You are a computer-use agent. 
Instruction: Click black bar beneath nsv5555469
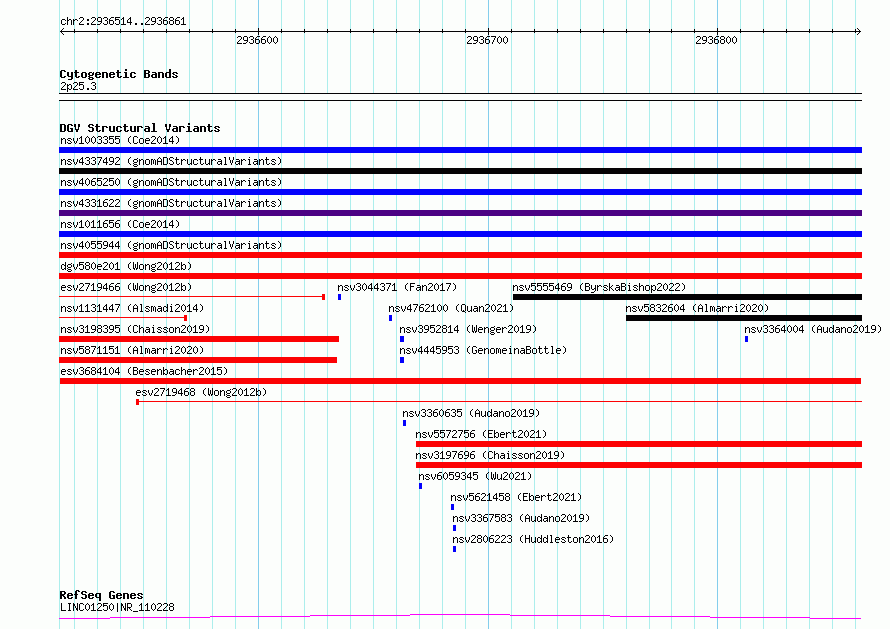pyautogui.click(x=687, y=297)
